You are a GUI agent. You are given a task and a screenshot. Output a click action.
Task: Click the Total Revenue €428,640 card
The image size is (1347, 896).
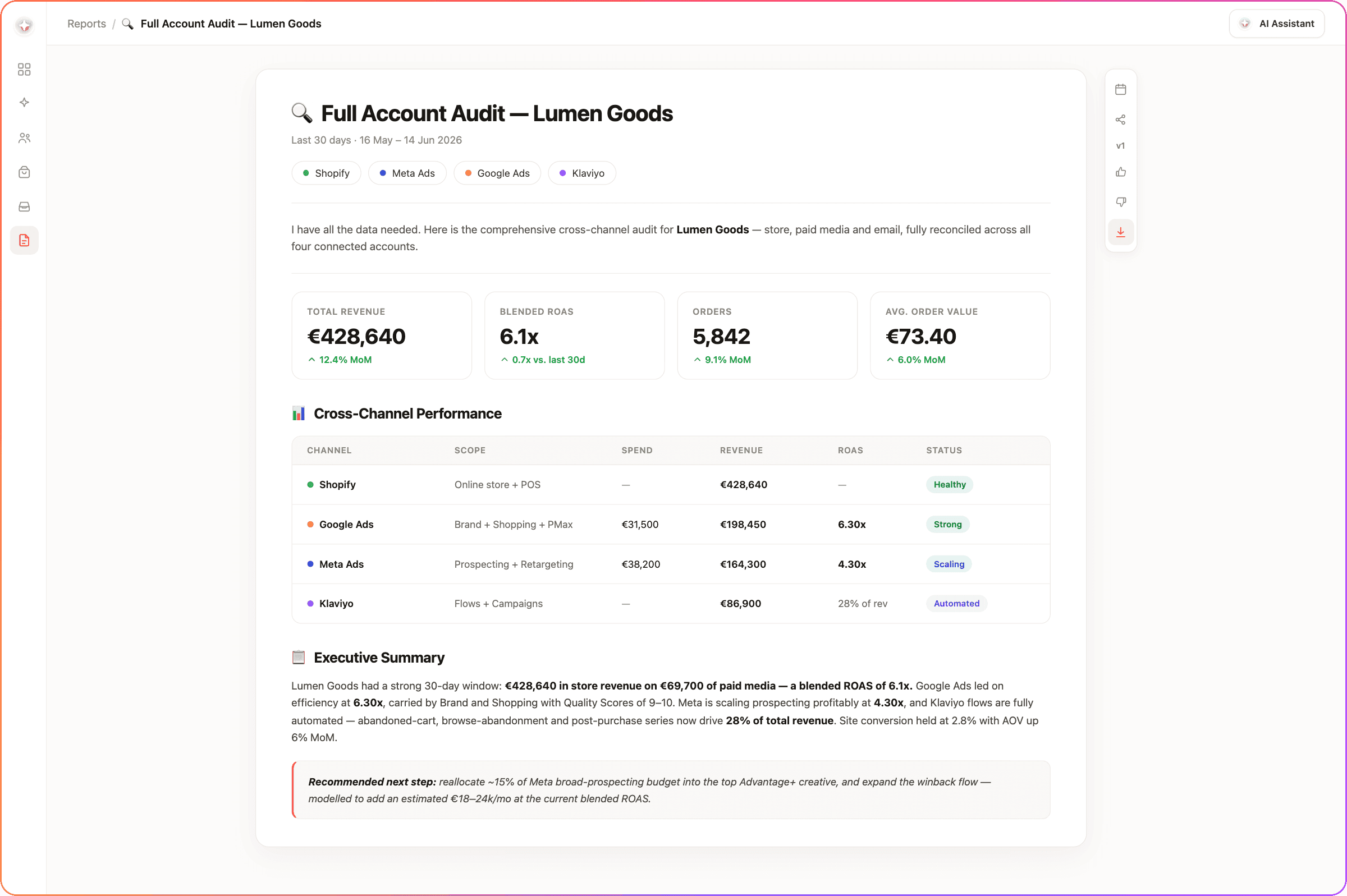[381, 336]
